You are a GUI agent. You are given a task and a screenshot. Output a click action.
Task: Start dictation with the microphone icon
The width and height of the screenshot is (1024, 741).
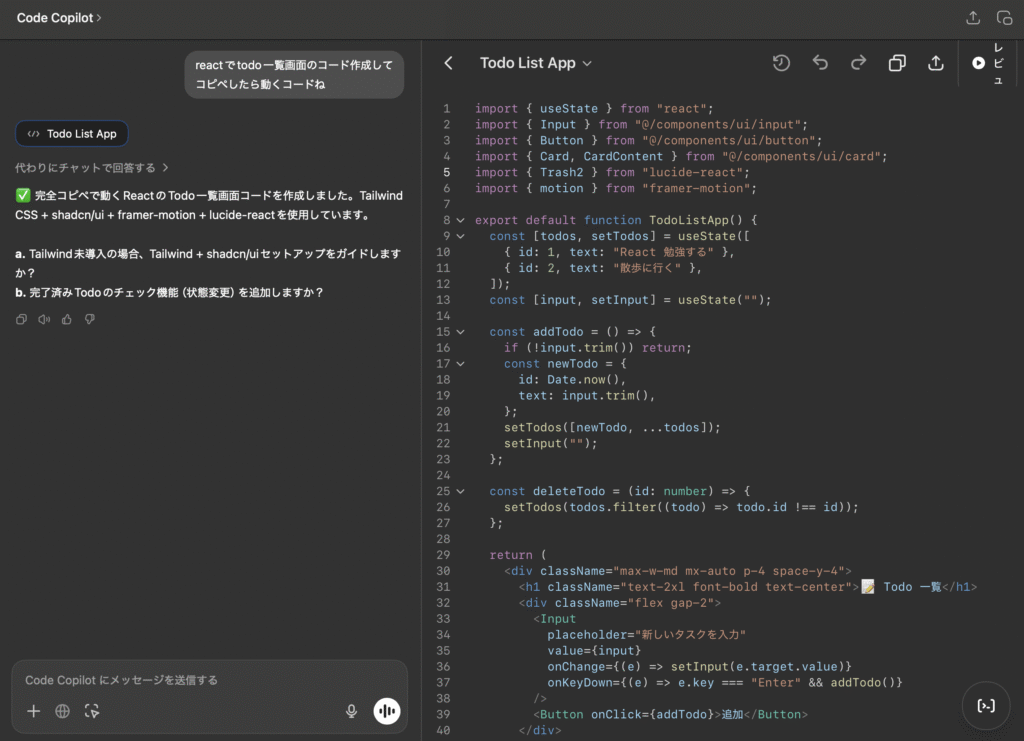coord(351,711)
